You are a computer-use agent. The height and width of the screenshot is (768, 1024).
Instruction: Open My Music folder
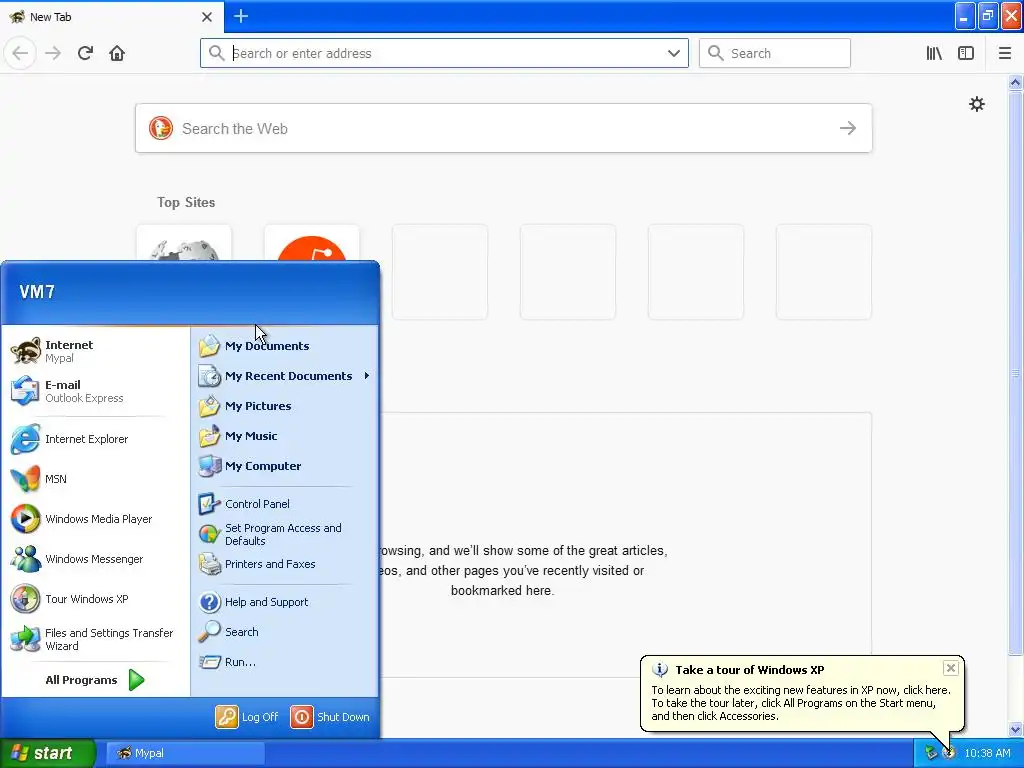click(285, 436)
